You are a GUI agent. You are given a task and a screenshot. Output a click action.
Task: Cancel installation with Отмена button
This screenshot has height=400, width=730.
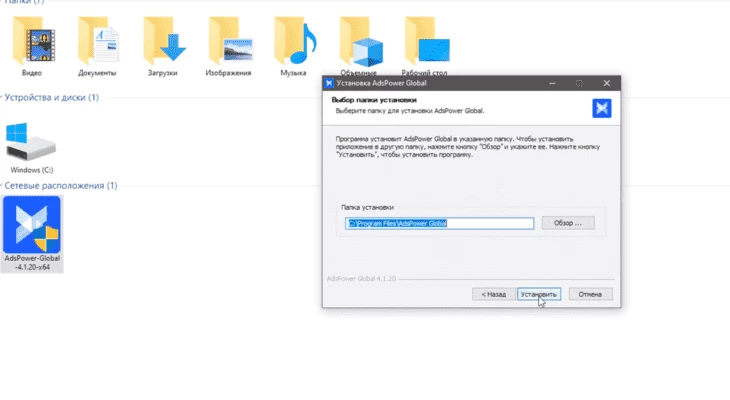click(590, 294)
